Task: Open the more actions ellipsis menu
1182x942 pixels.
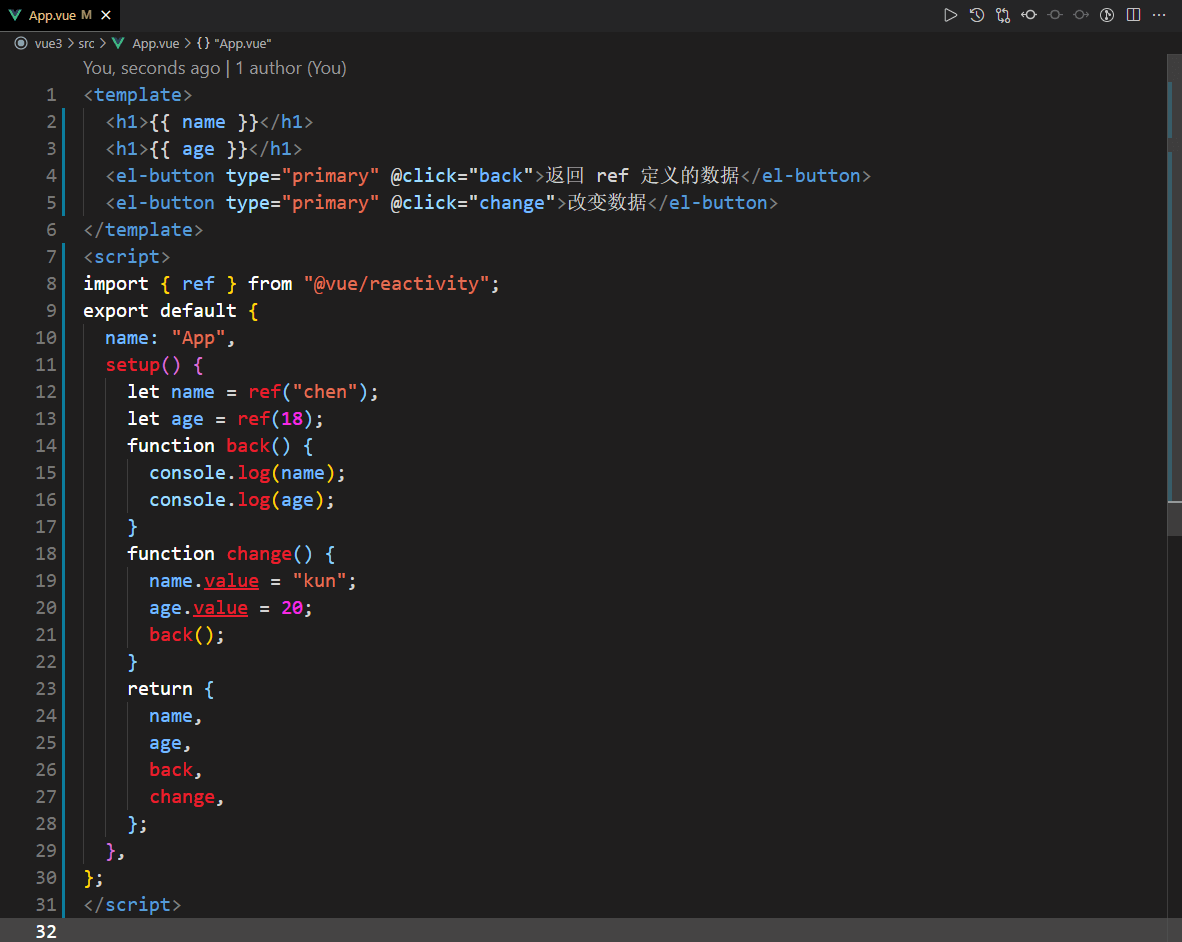Action: pos(1159,15)
